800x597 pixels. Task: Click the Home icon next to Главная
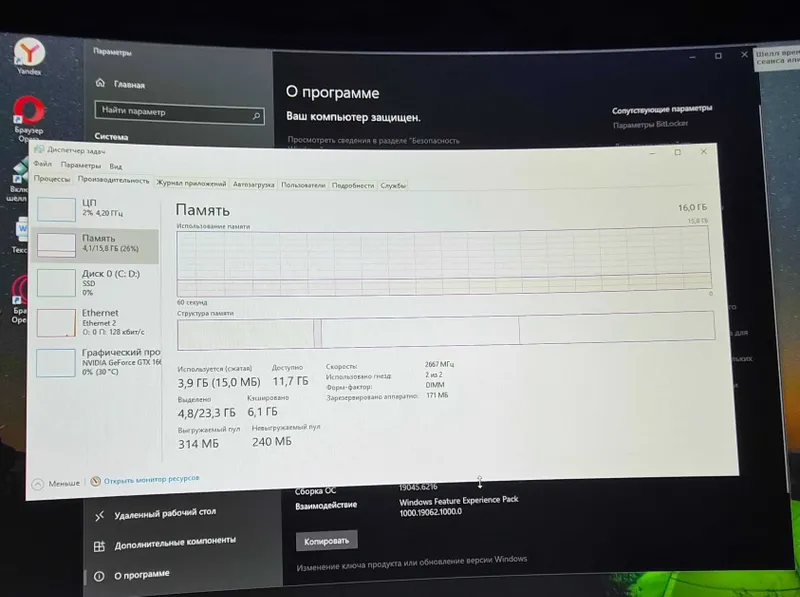tap(100, 83)
